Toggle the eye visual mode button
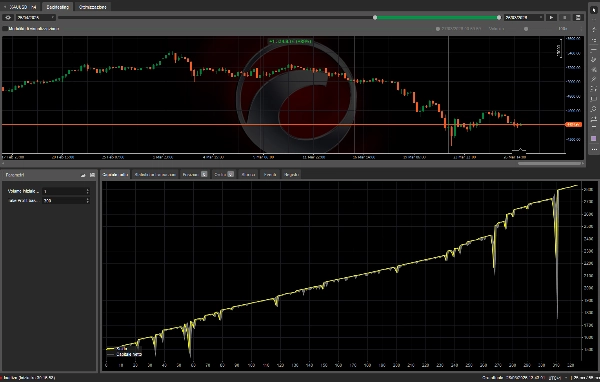600x382 pixels. coord(8,18)
